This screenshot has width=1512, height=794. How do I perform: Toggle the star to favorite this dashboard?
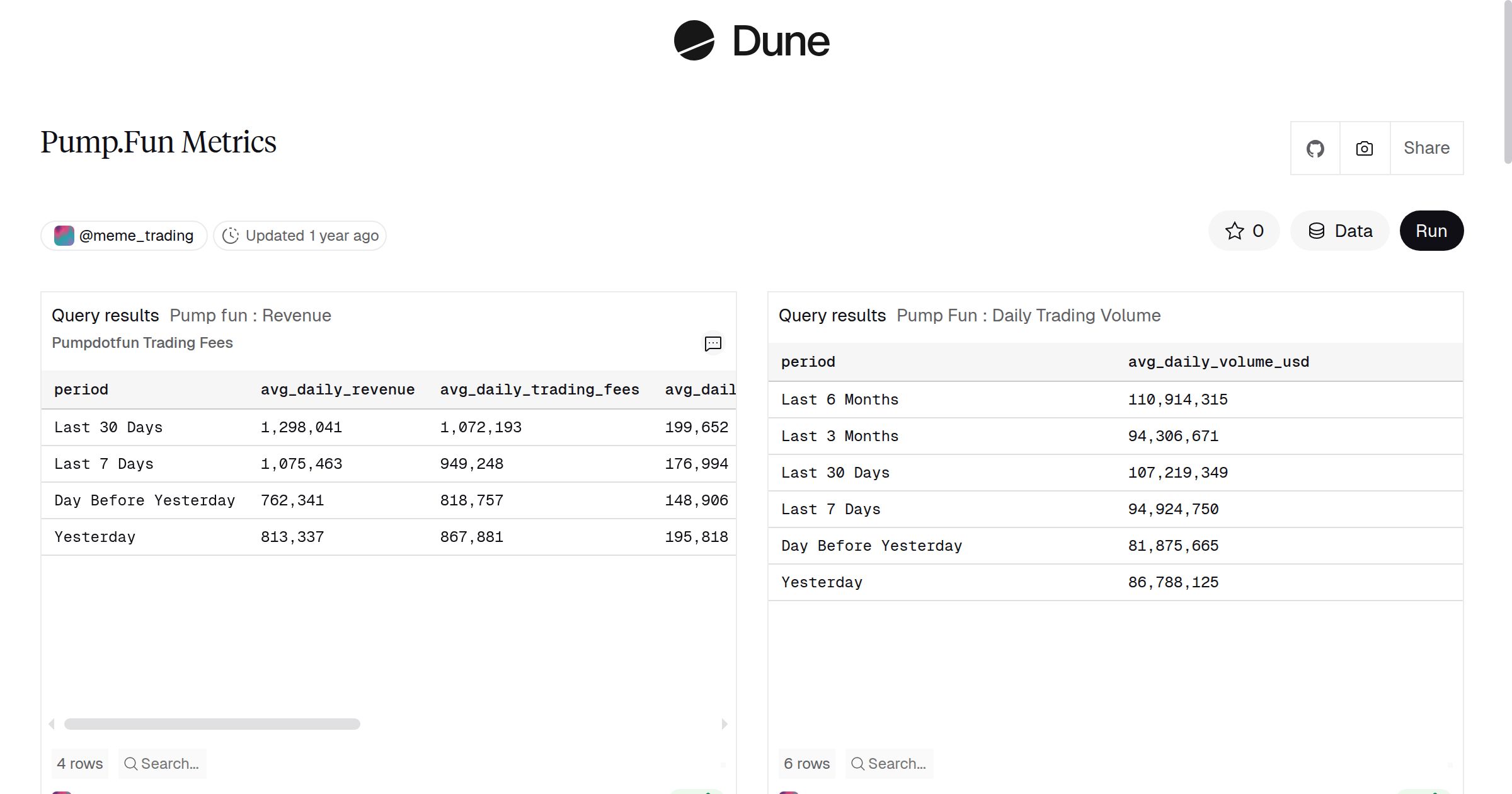pyautogui.click(x=1235, y=231)
